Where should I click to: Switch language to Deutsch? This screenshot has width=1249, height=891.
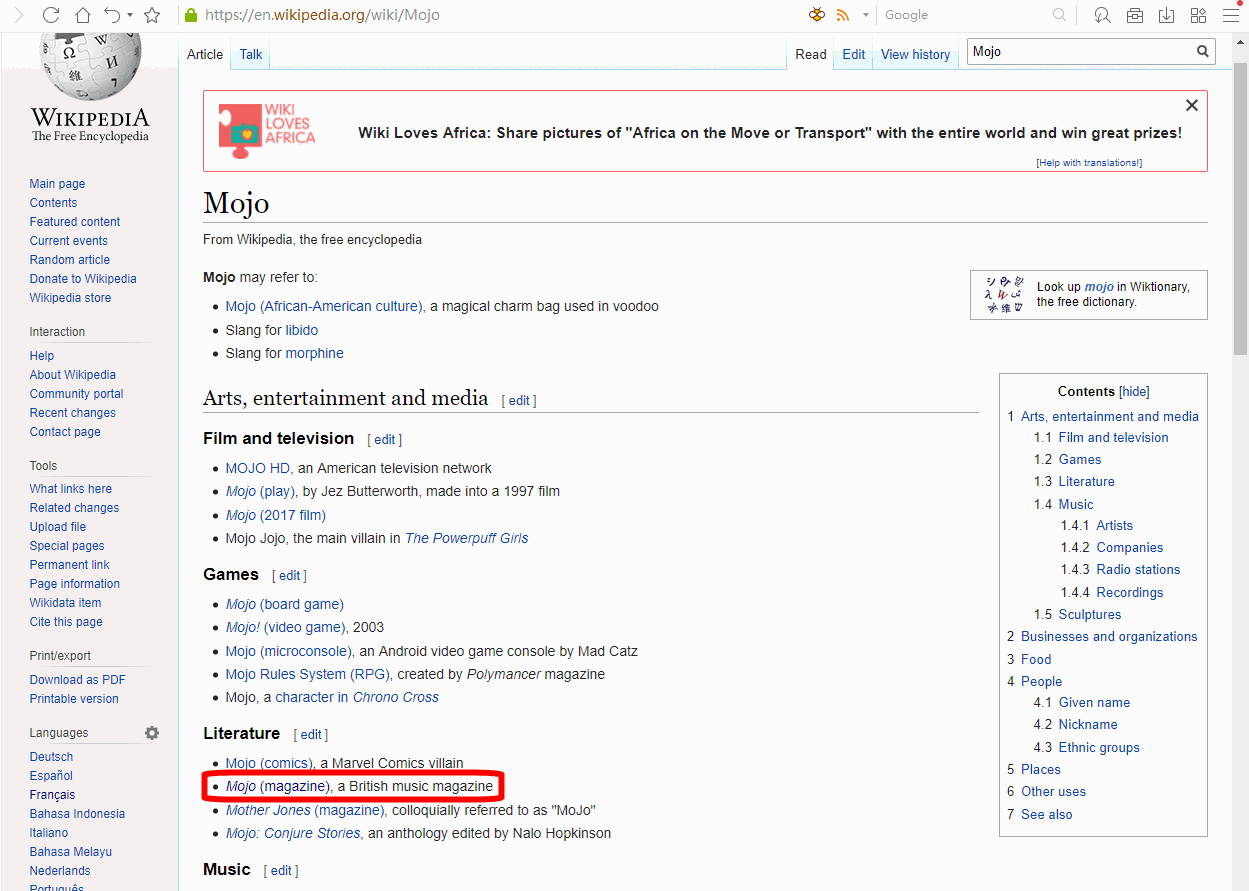click(51, 757)
